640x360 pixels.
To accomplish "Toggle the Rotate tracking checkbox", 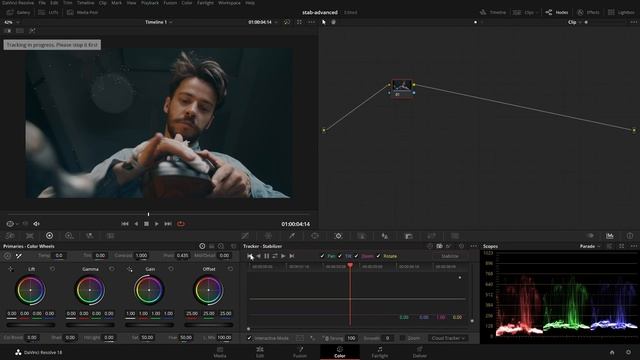I will 378,256.
